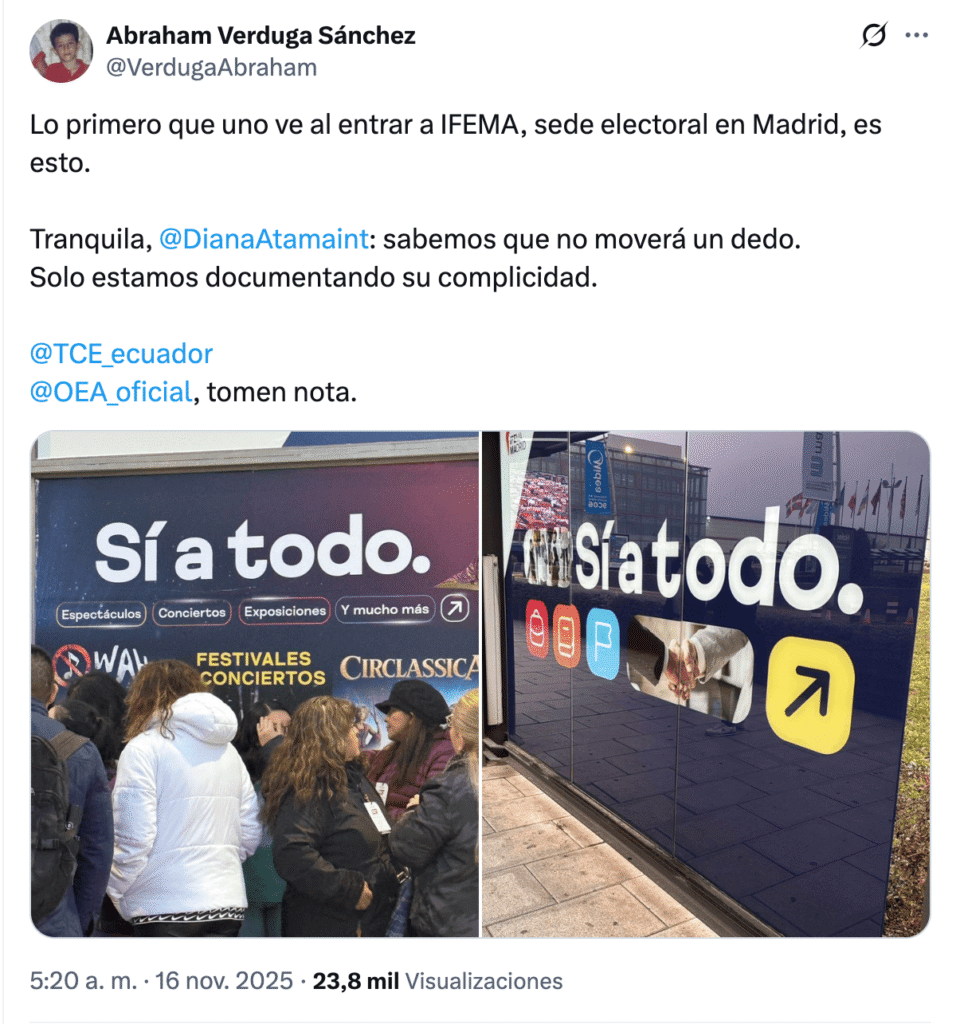Click the Y mucho más pill
Image resolution: width=956 pixels, height=1024 pixels.
pyautogui.click(x=385, y=609)
